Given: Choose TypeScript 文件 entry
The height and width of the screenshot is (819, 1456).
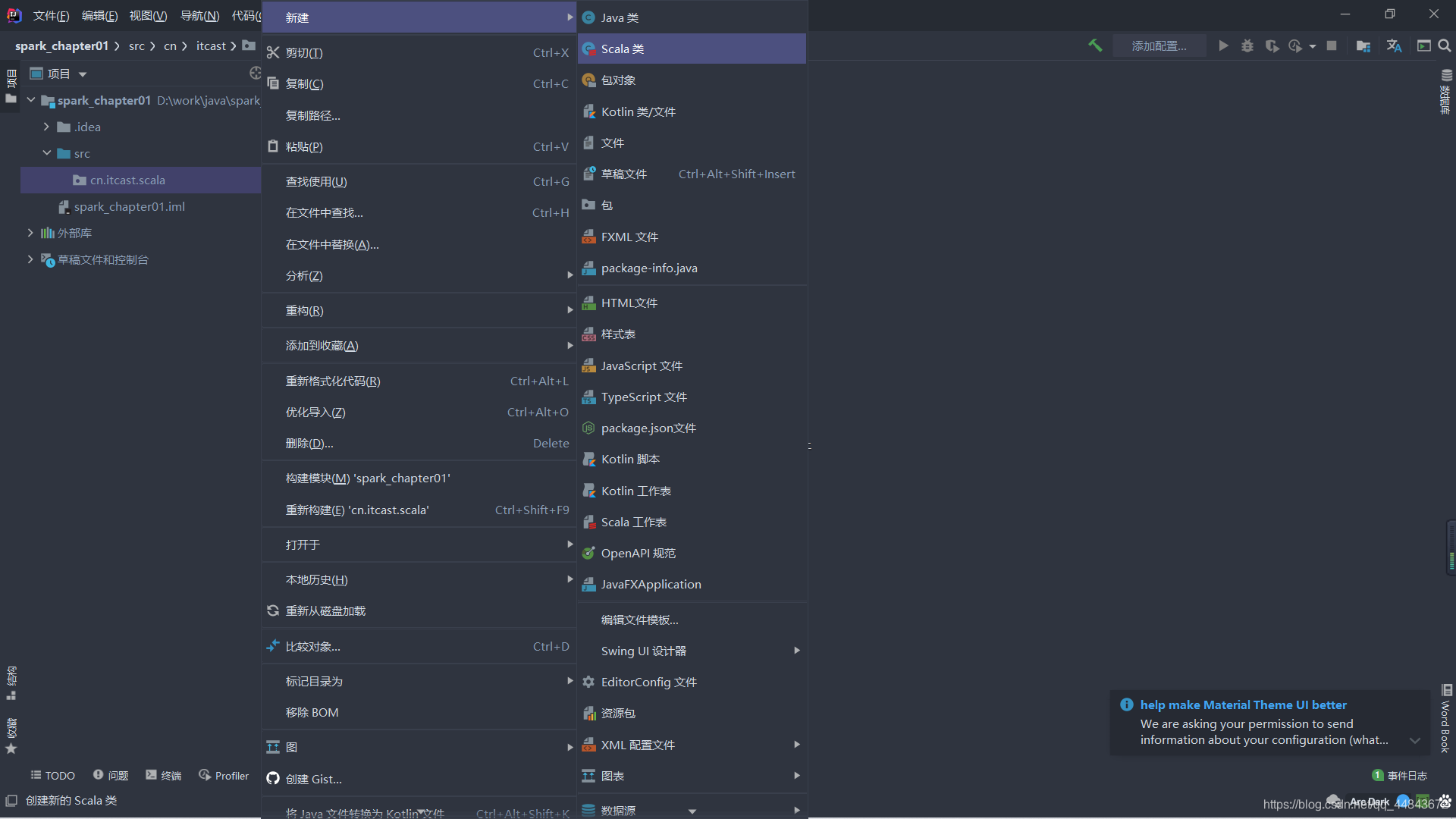Looking at the screenshot, I should coord(692,397).
